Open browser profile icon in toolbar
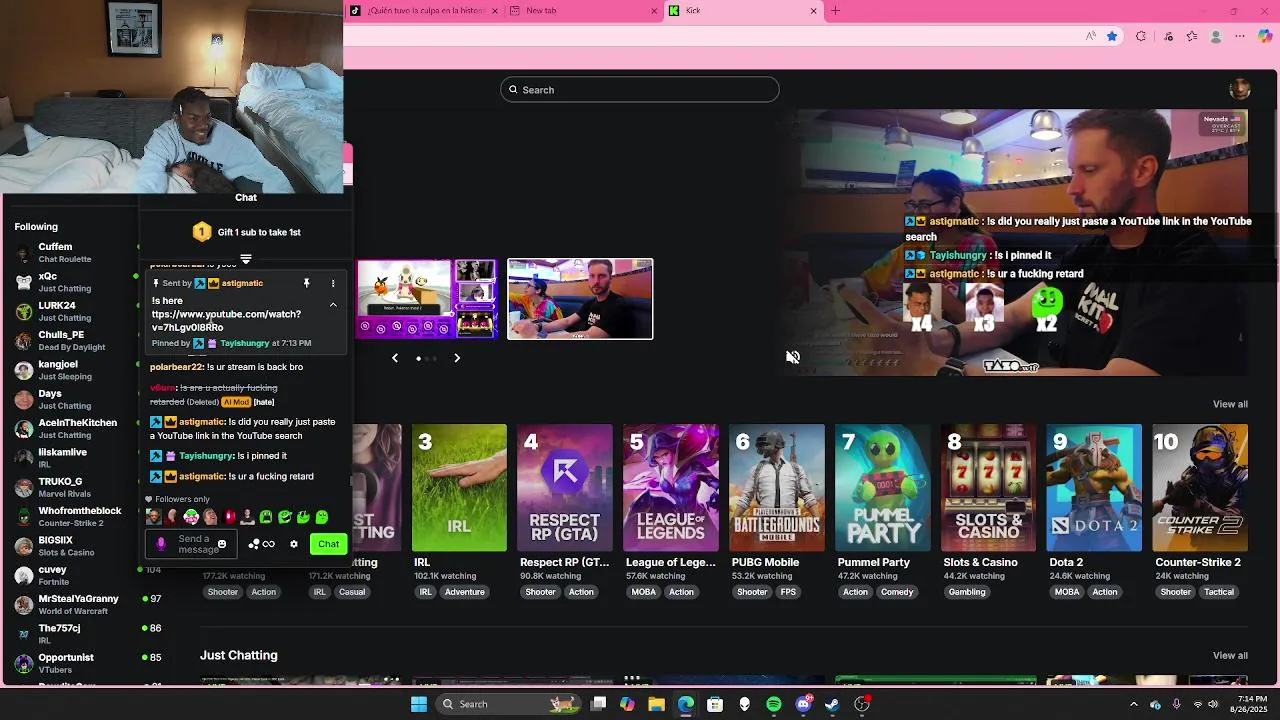 [x=1216, y=37]
